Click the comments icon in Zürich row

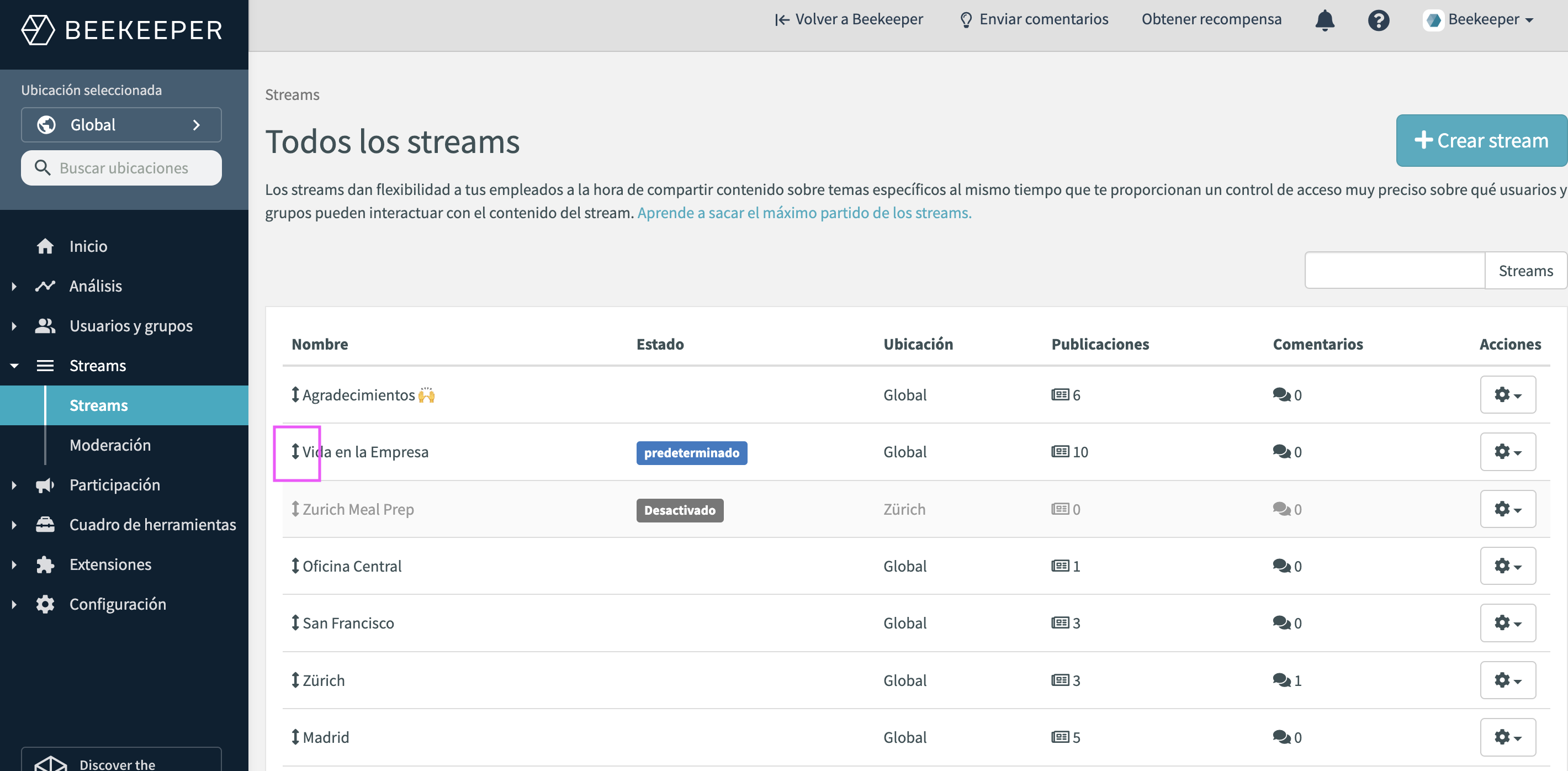(1281, 680)
